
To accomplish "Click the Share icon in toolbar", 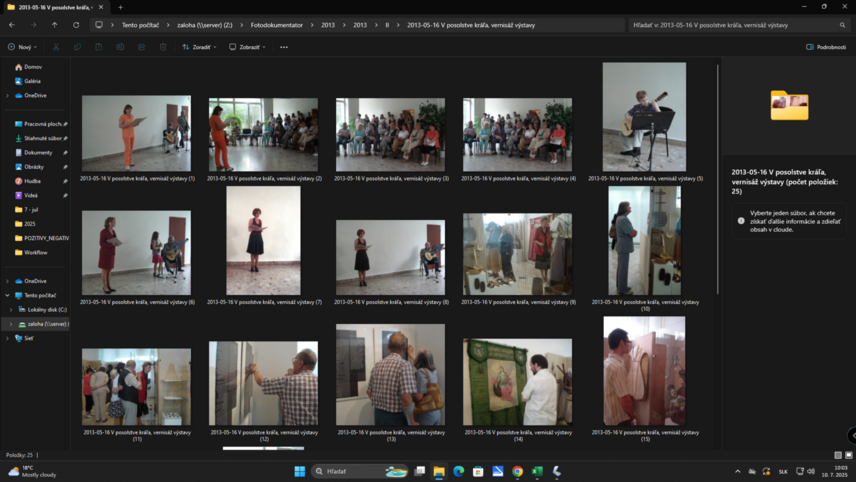I will [x=141, y=47].
